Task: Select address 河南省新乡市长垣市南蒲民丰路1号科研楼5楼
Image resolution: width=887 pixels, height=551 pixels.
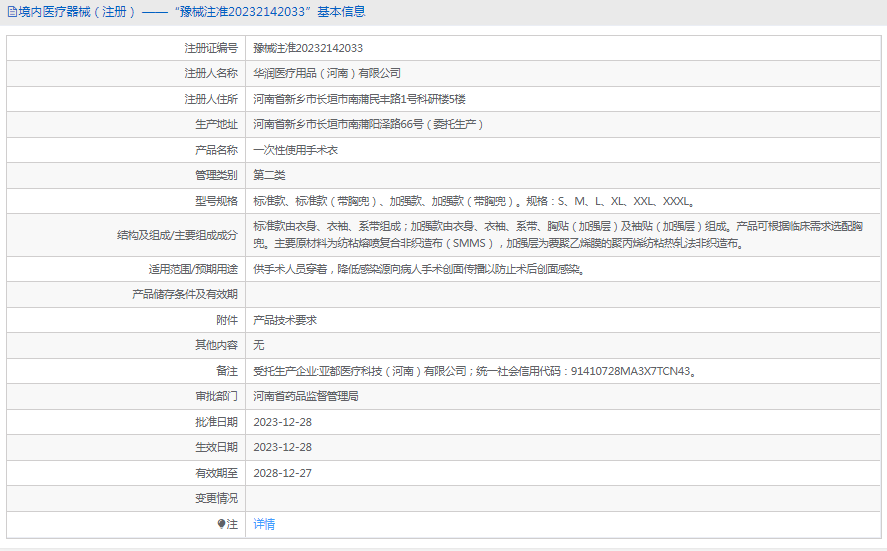Action: [x=359, y=99]
